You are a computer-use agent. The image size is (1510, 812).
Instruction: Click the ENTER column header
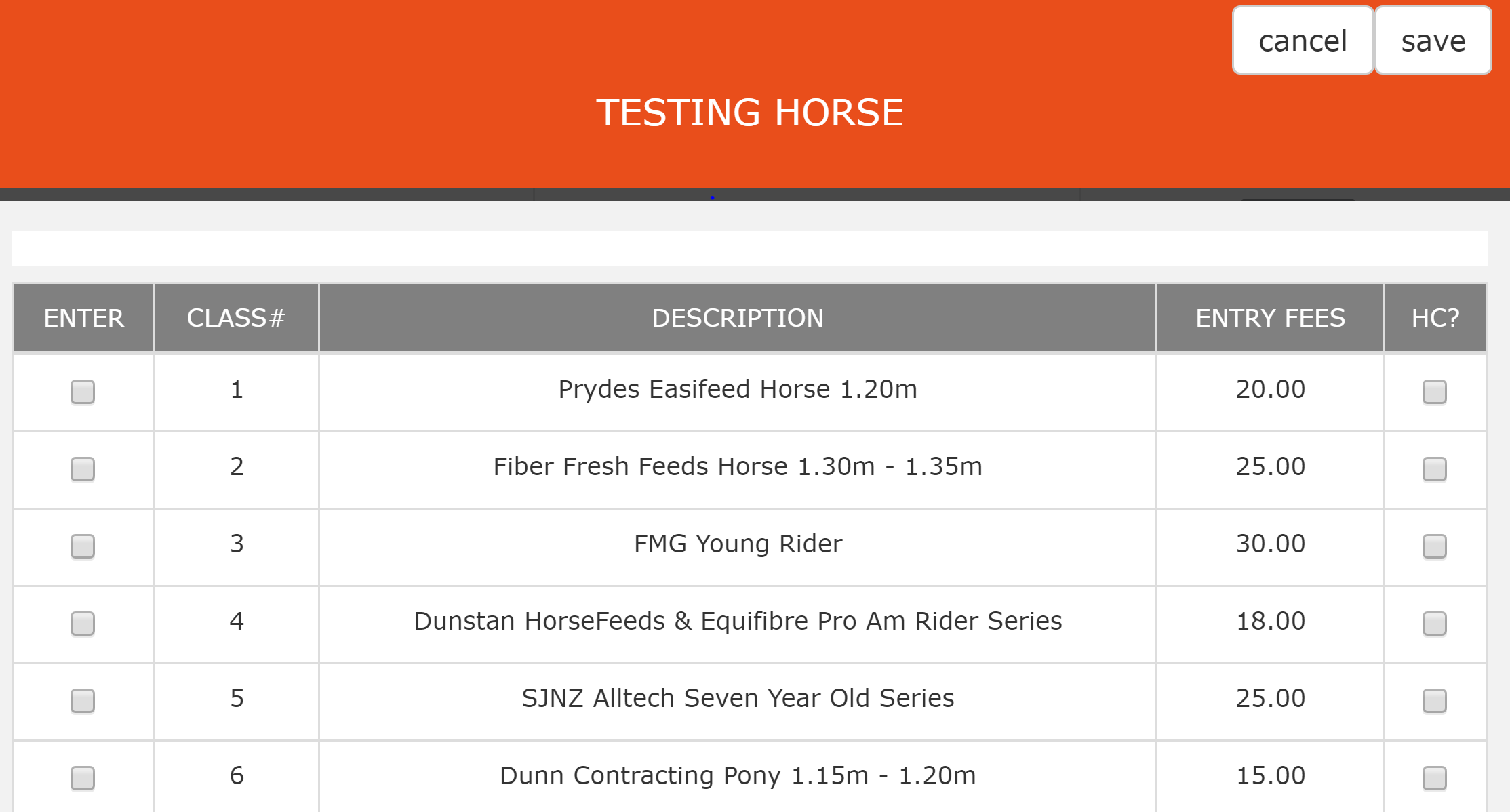pyautogui.click(x=83, y=318)
